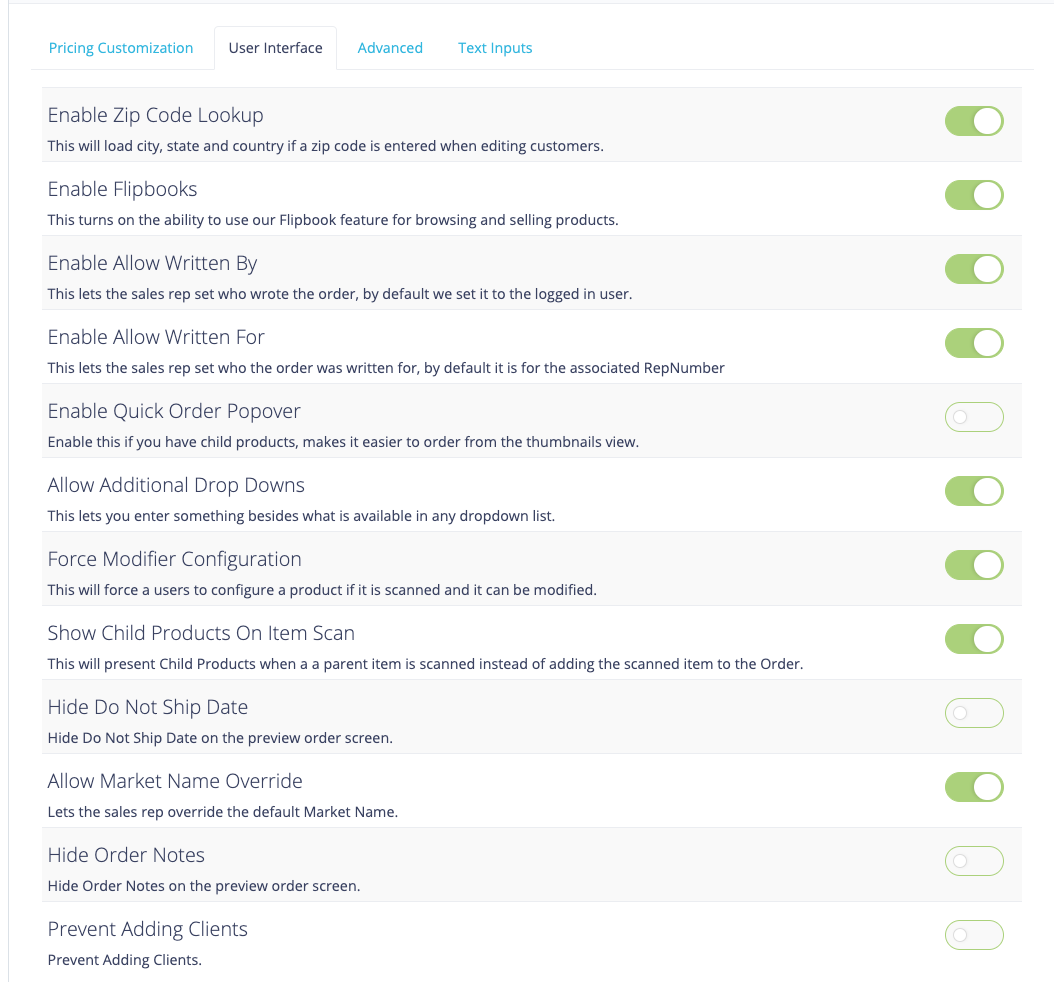The height and width of the screenshot is (982, 1054).
Task: Disable Allow Additional Drop Downs switch
Action: tap(974, 491)
